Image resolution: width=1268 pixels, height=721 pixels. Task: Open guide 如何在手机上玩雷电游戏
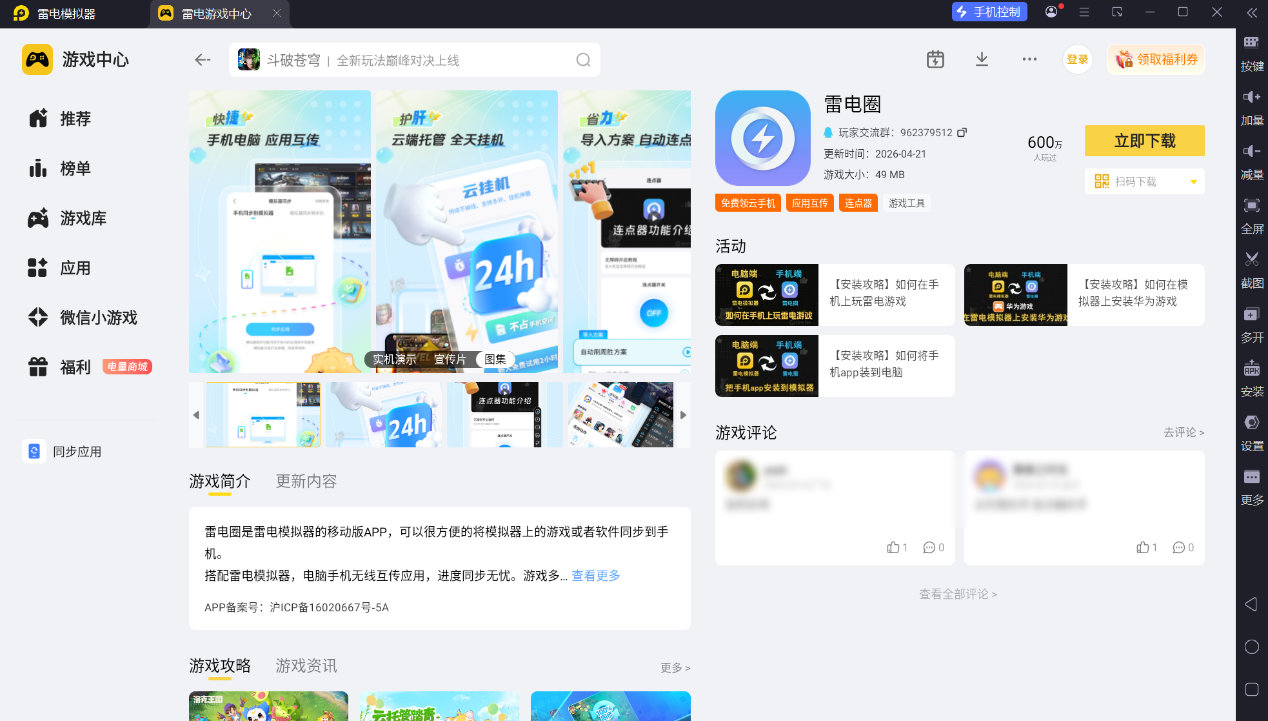(835, 295)
